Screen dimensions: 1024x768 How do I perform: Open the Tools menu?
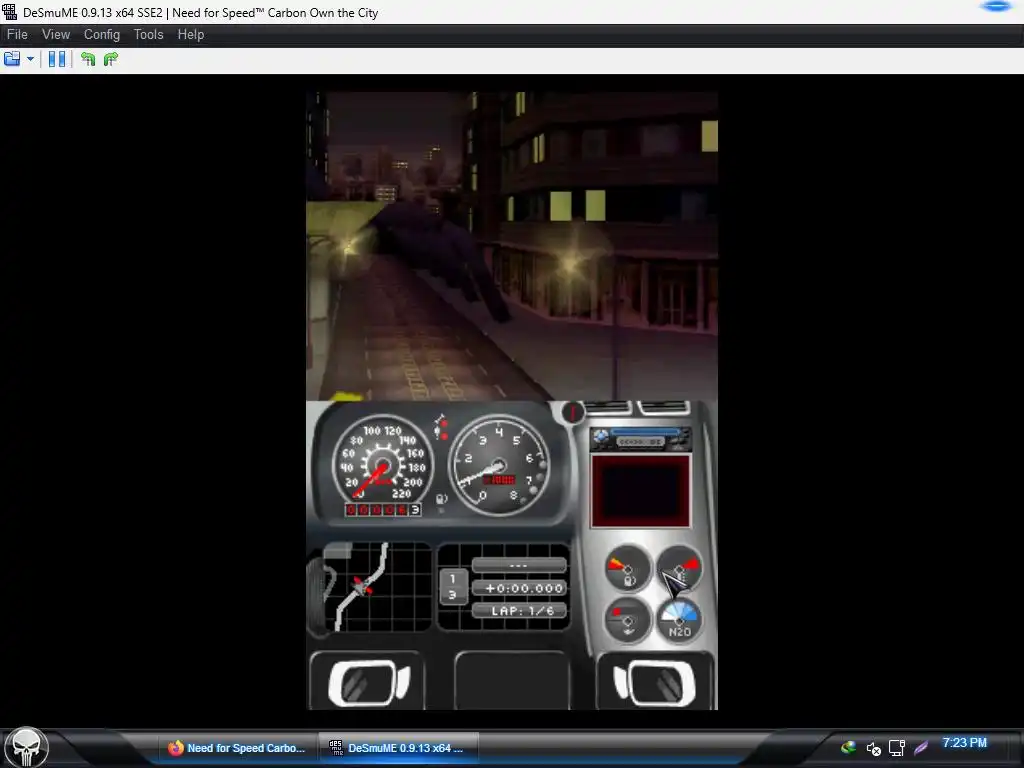tap(148, 35)
